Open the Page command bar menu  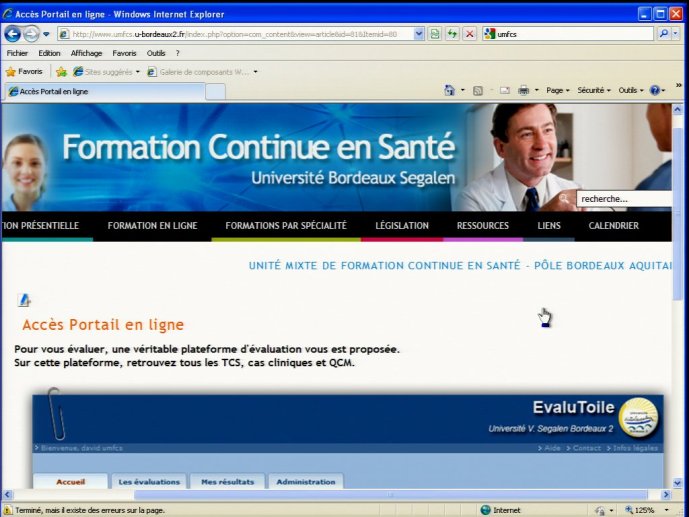click(x=558, y=90)
